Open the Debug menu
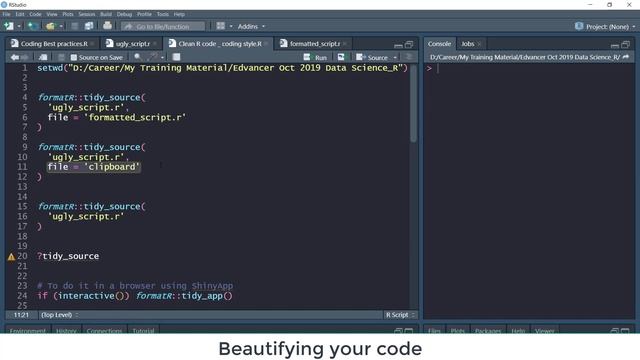640x360 pixels. click(x=124, y=14)
